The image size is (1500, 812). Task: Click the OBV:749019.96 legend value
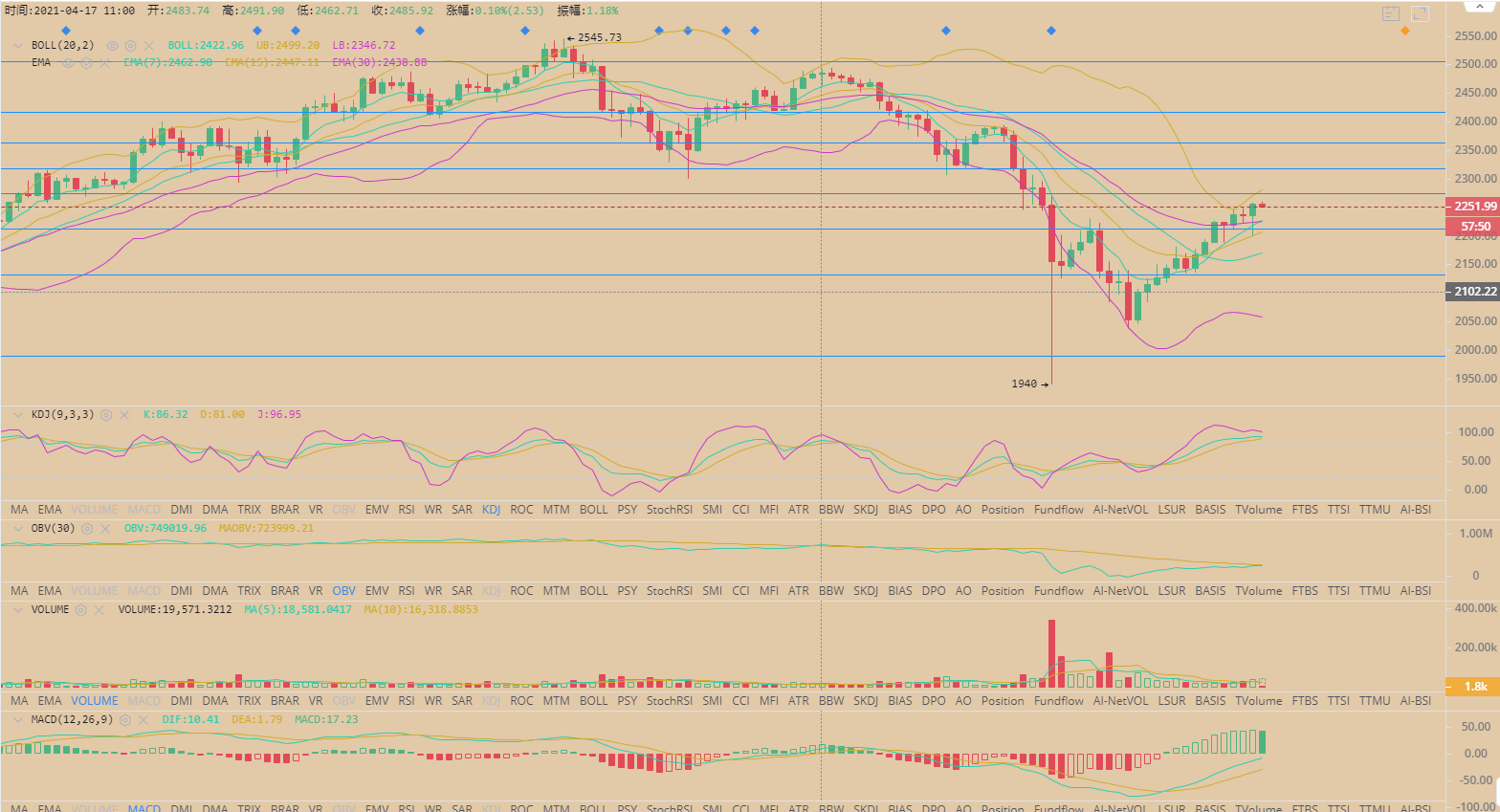165,529
